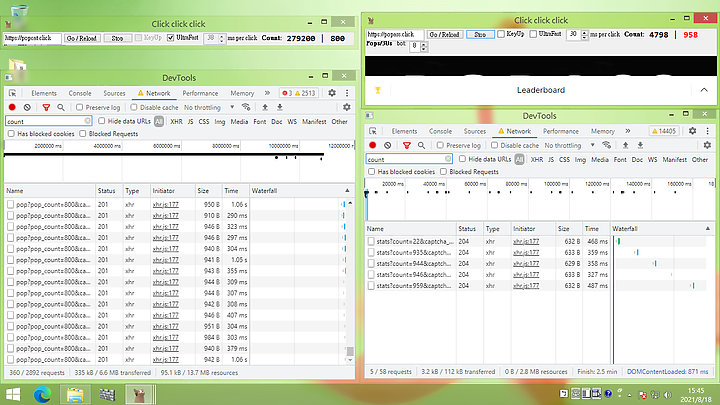Screen dimensions: 720x405
Task: Switch to Elements tab in right DevTools
Action: [x=404, y=131]
